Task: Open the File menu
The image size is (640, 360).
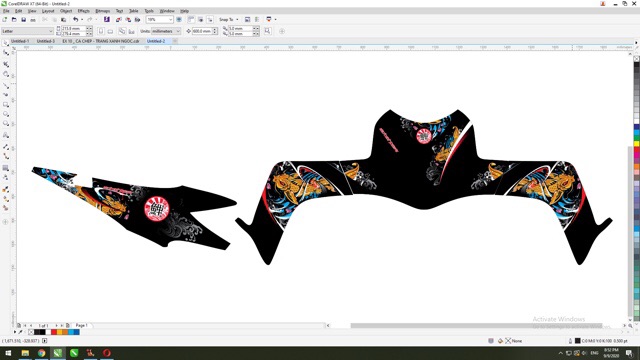Action: pos(6,11)
